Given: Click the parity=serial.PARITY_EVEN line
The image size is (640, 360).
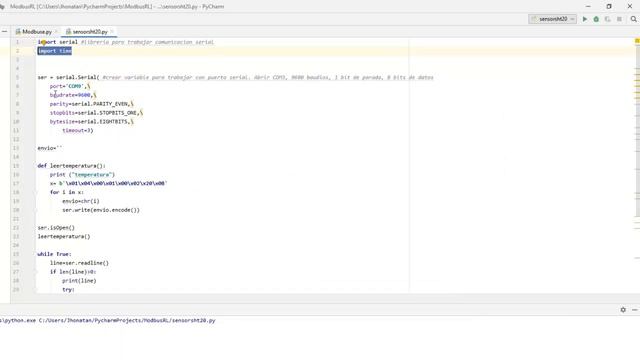Looking at the screenshot, I should (91, 104).
